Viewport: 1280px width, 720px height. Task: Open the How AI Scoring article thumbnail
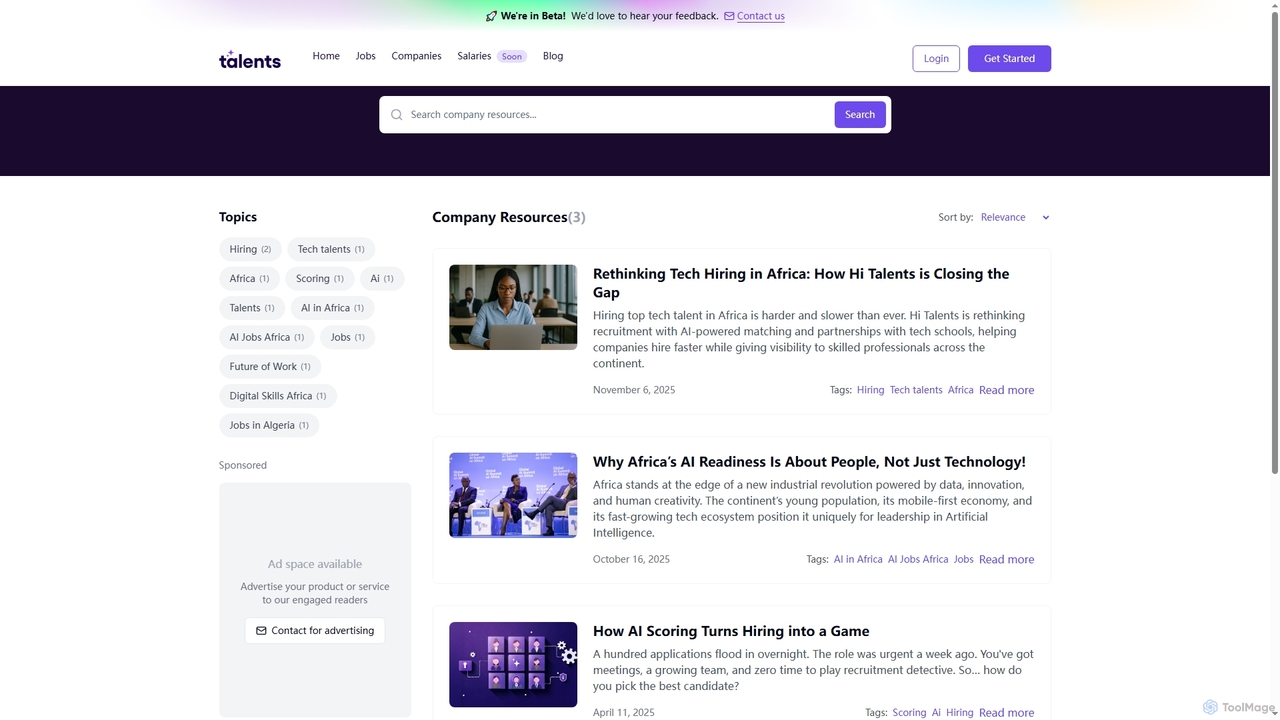coord(513,665)
